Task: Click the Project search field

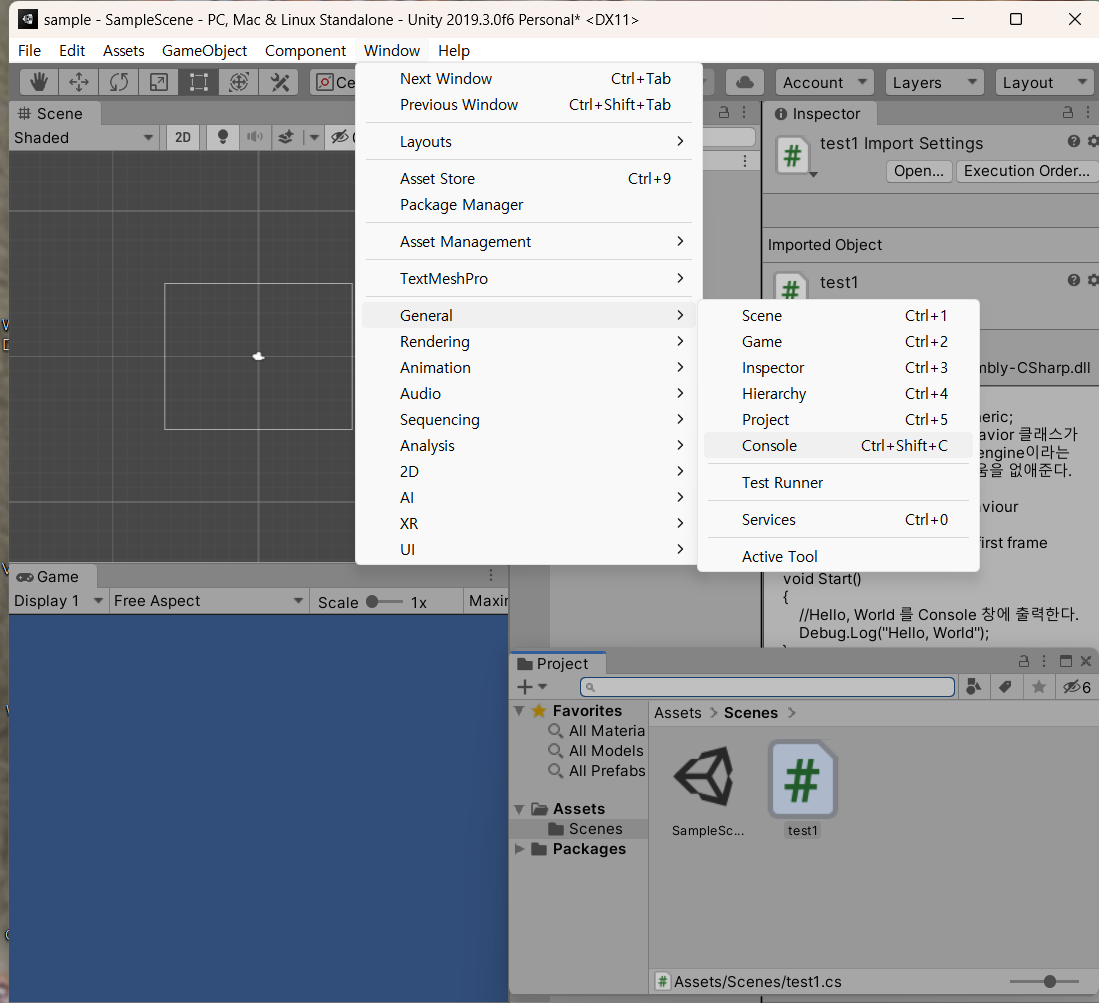Action: pyautogui.click(x=767, y=687)
